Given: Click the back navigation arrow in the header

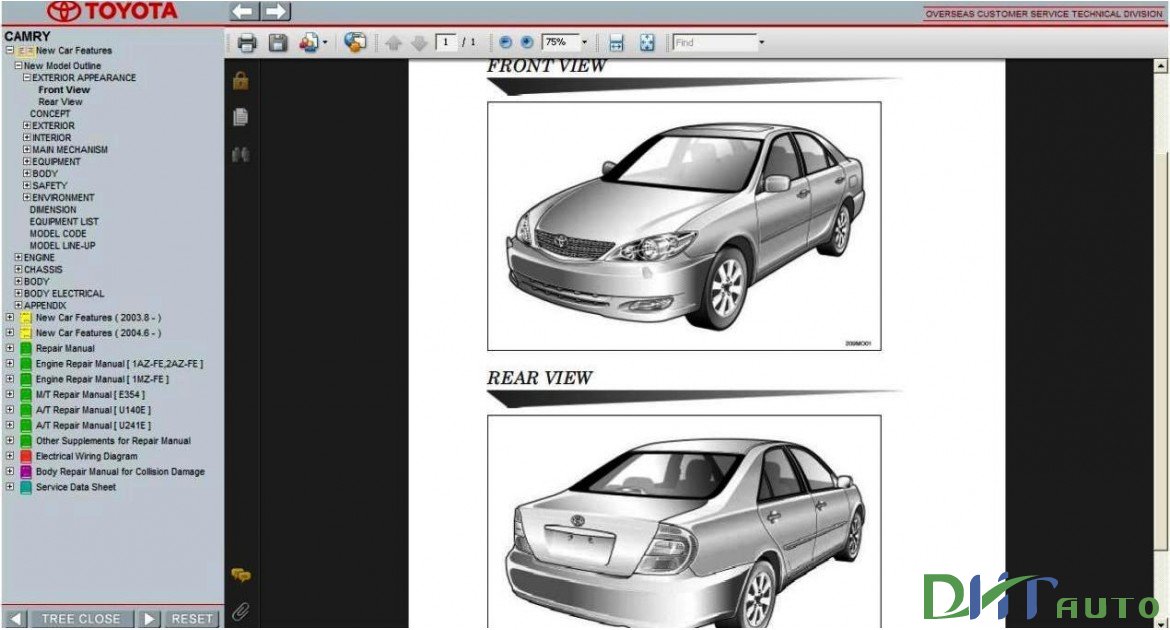Looking at the screenshot, I should tap(243, 11).
